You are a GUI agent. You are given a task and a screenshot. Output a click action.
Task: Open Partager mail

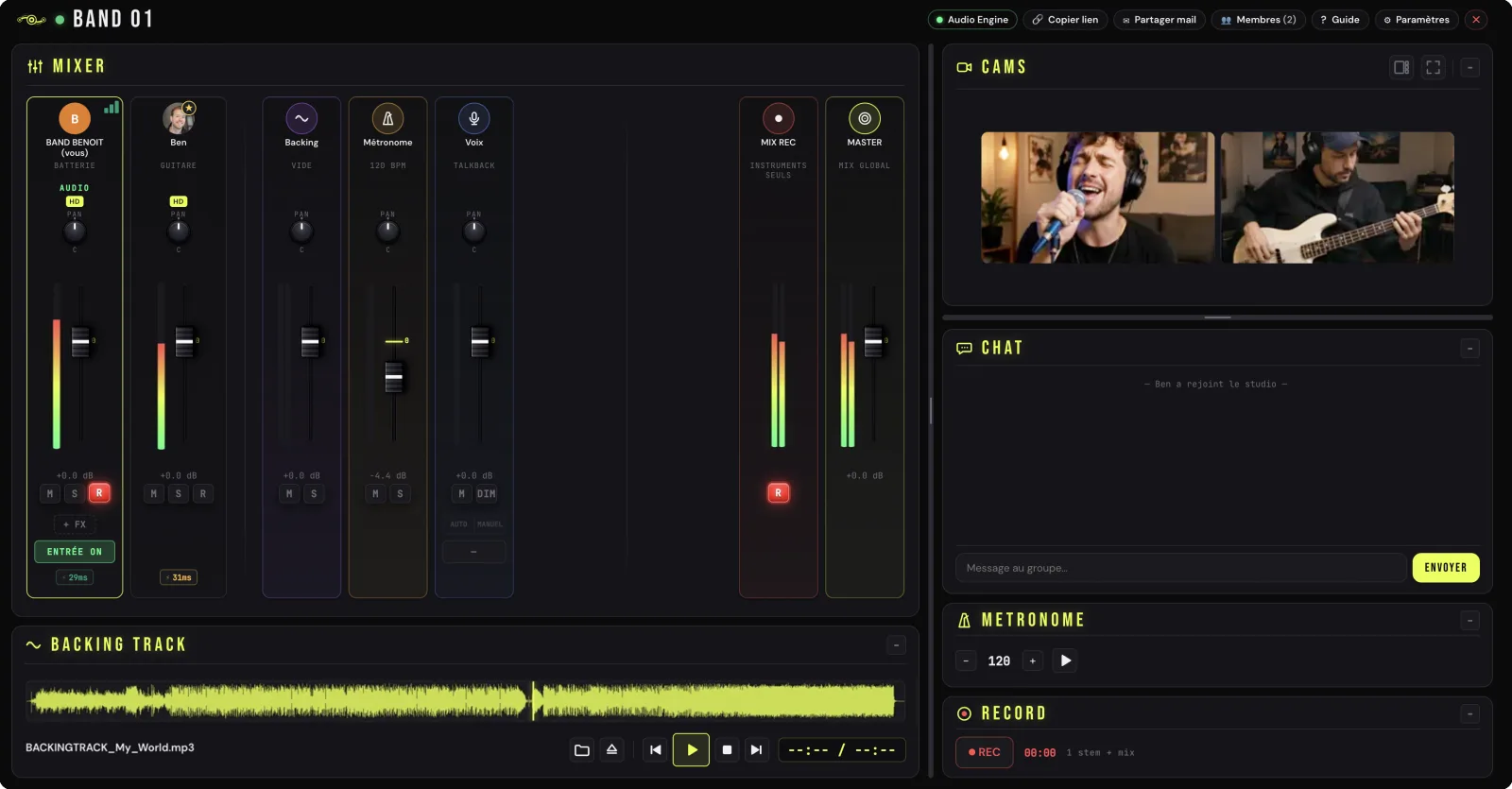pyautogui.click(x=1159, y=19)
